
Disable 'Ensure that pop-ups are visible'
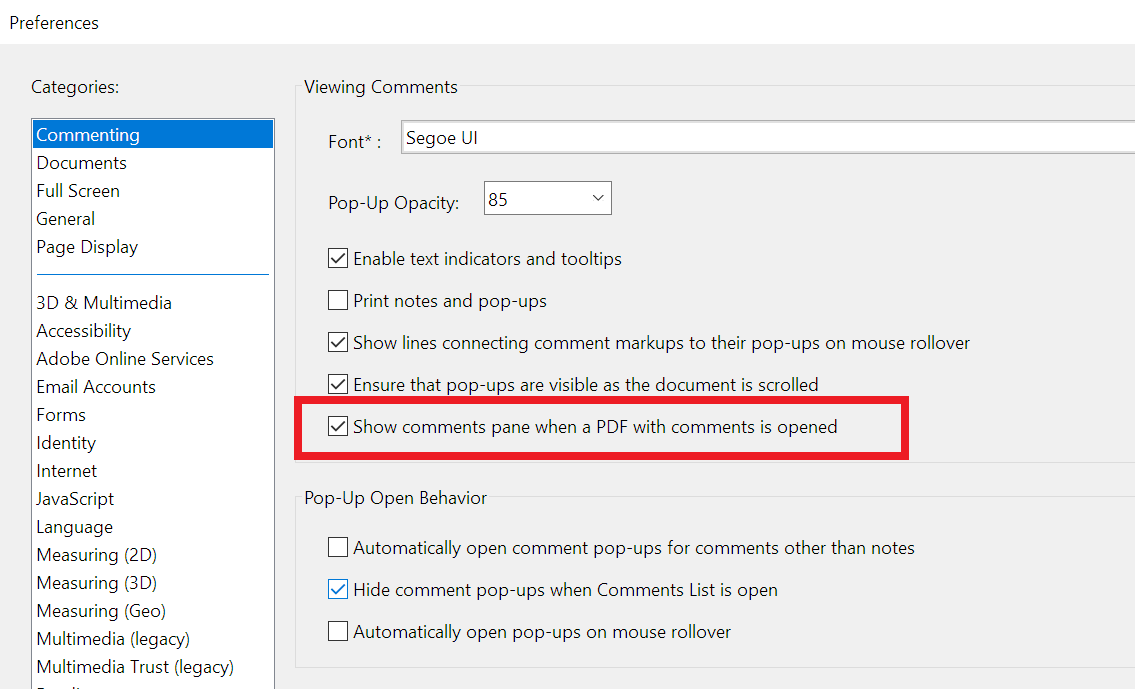tap(338, 384)
